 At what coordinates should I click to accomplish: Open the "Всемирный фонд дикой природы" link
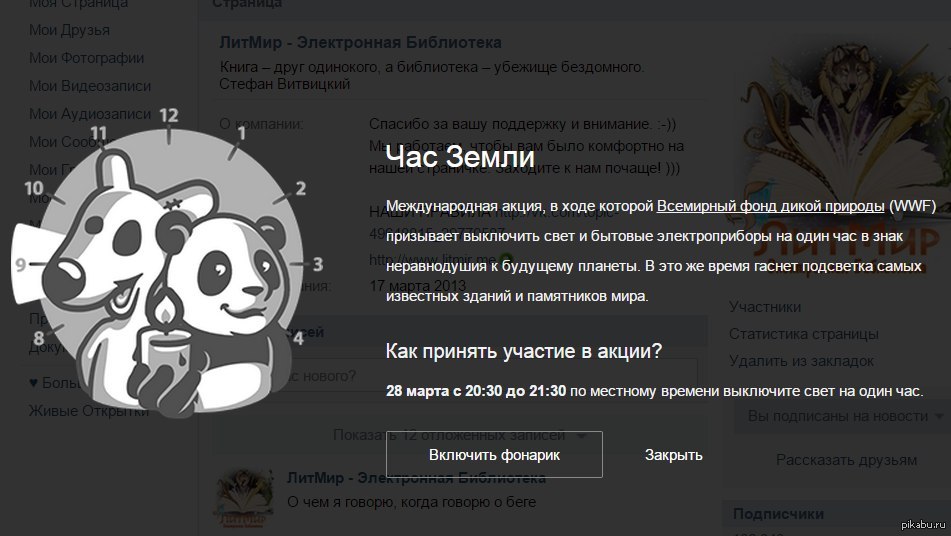(770, 206)
